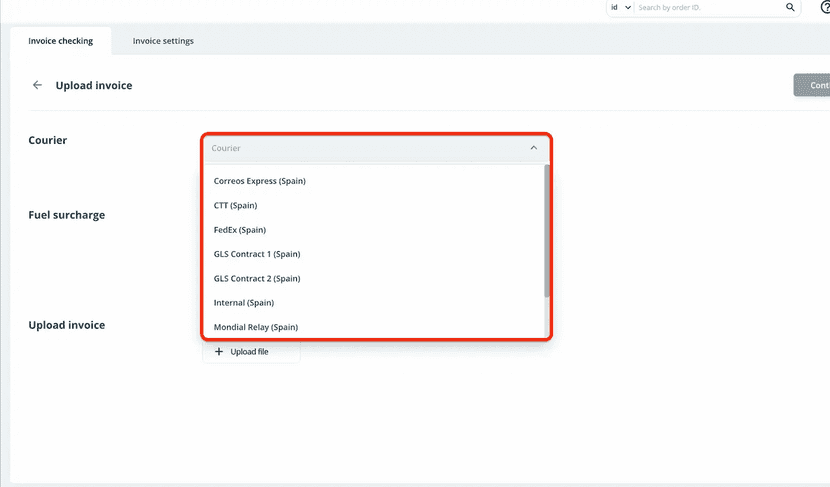The image size is (830, 487).
Task: Open help via the question mark icon
Action: click(824, 8)
